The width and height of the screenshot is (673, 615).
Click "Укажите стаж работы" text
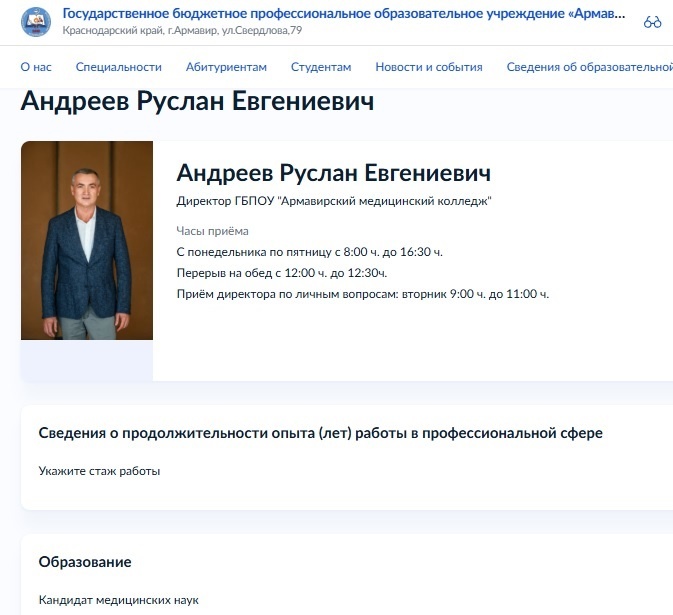coord(99,471)
